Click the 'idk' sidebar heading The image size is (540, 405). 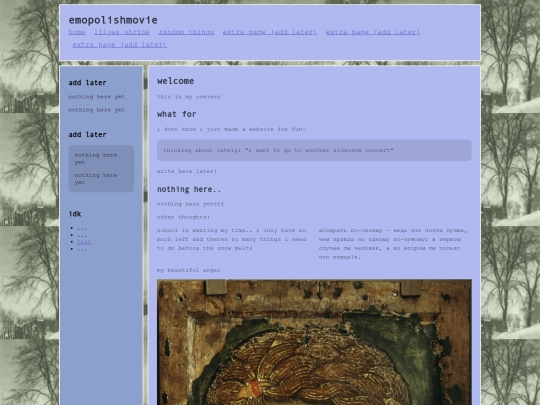(75, 214)
